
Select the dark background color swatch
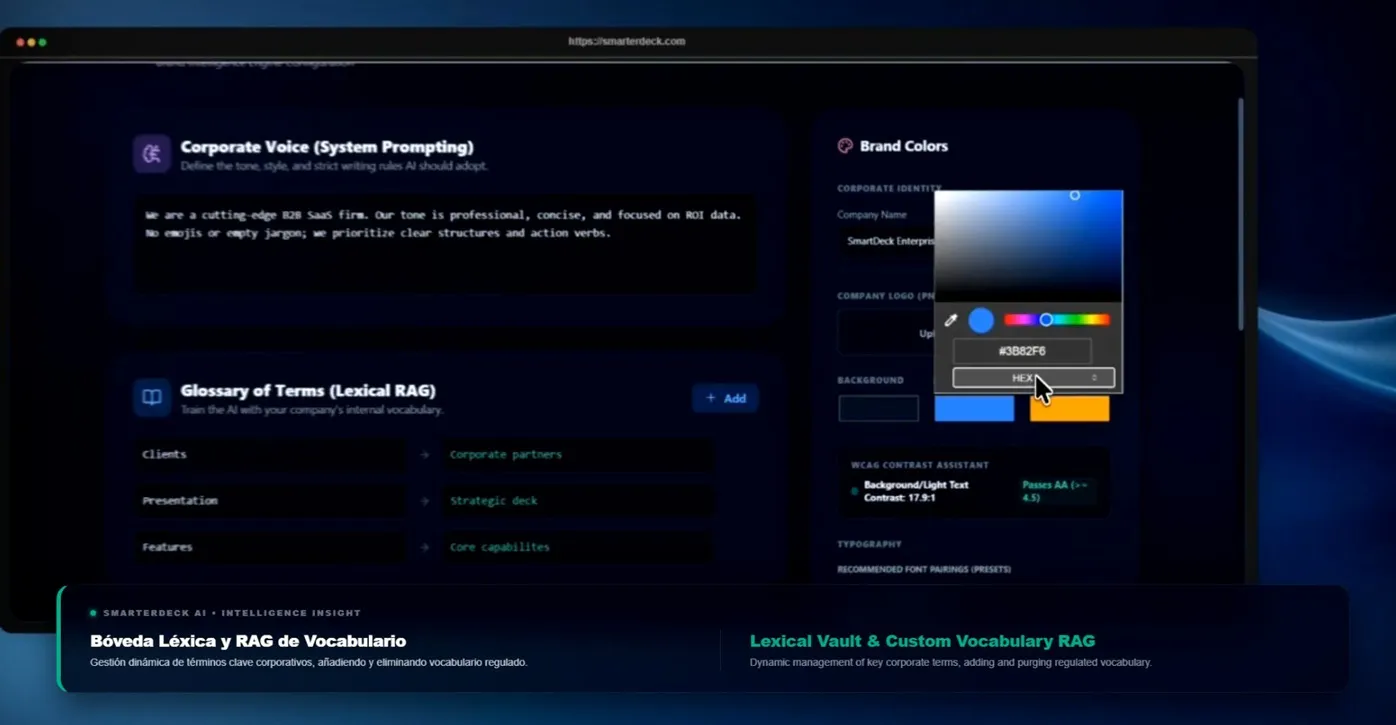(x=878, y=408)
